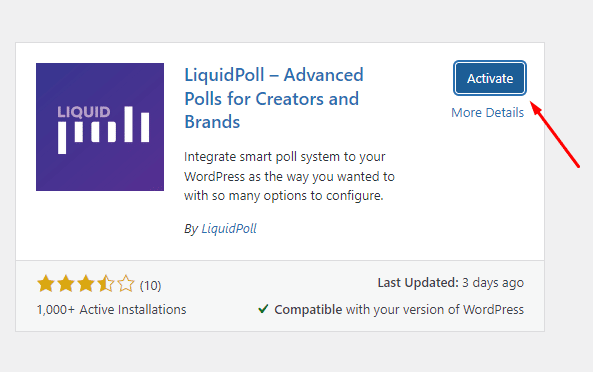Click the 1,000+ Active Installations text

(x=112, y=310)
